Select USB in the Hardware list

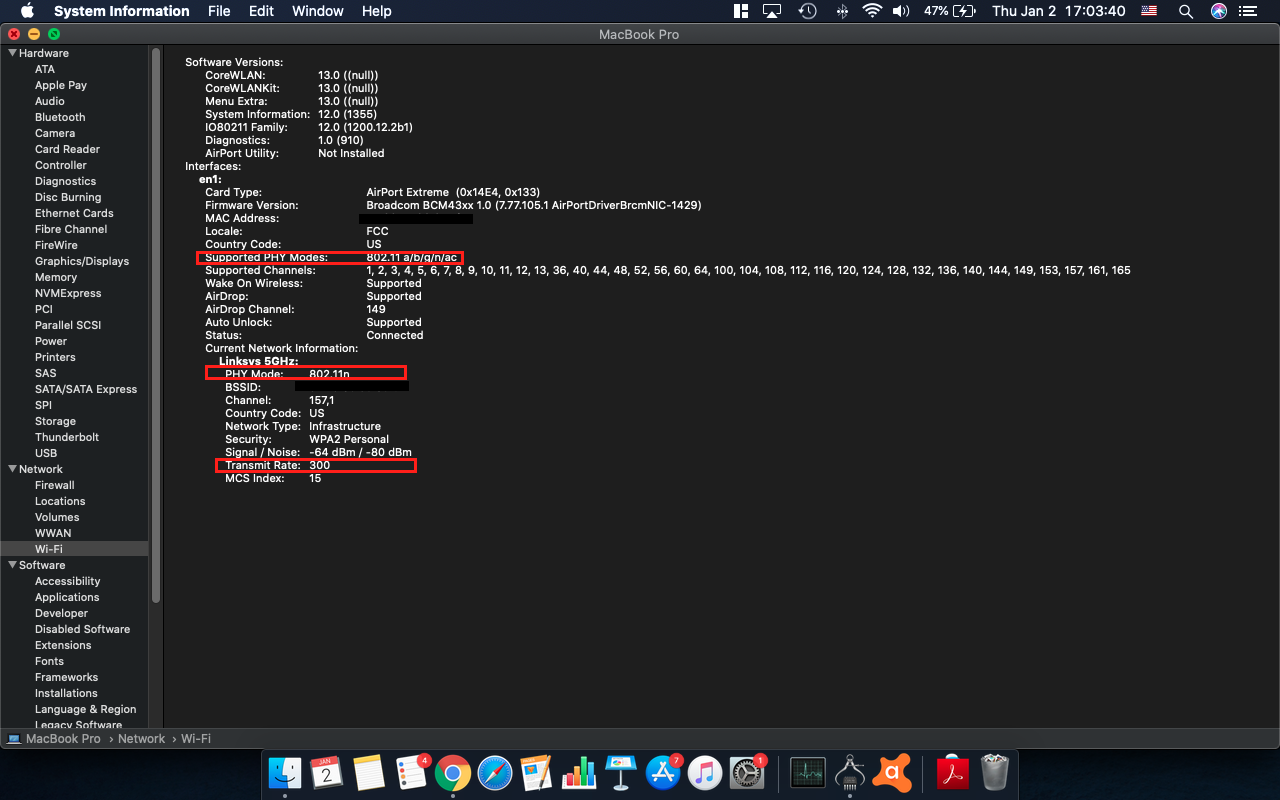point(46,453)
